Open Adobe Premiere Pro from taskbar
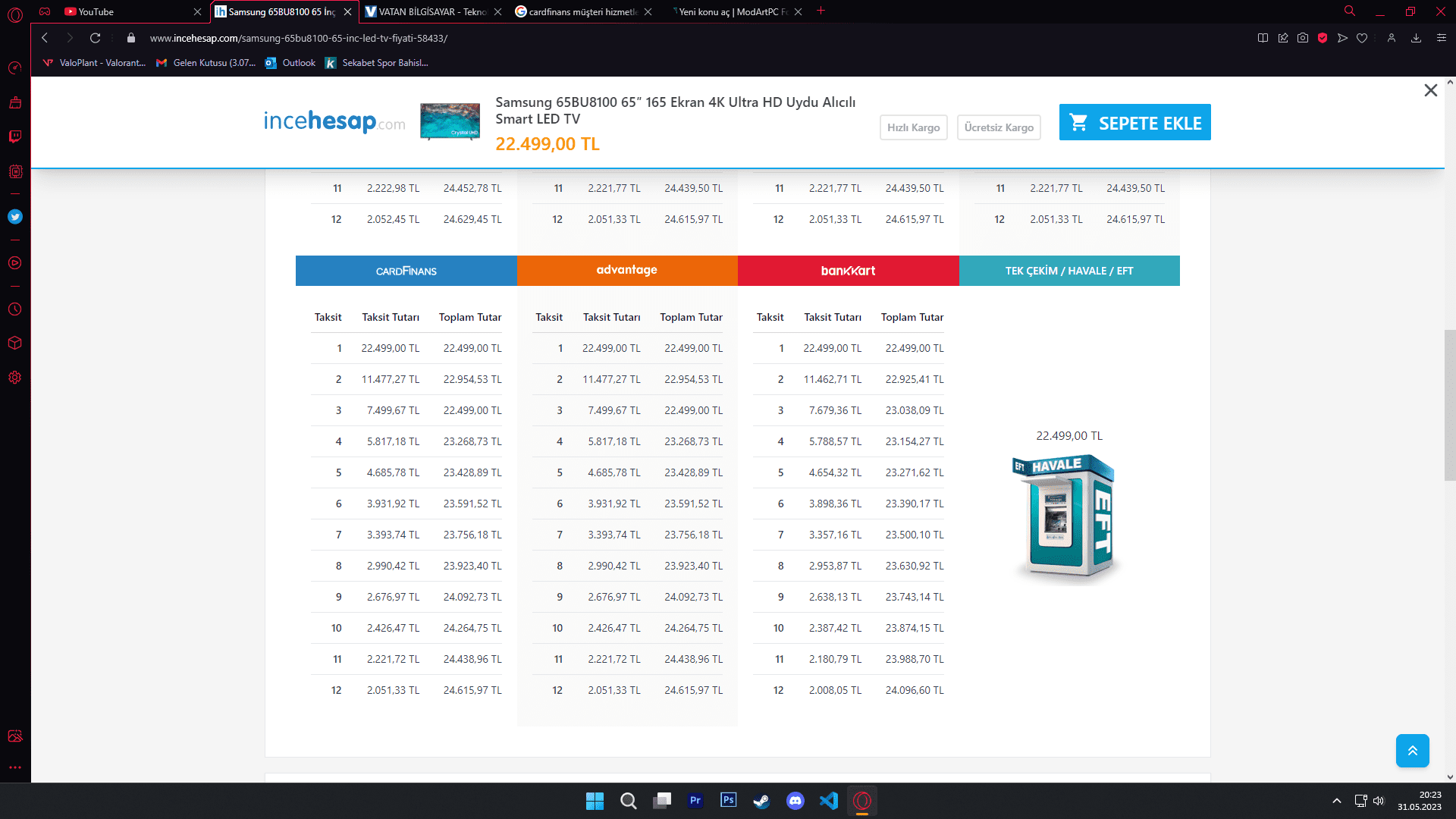The width and height of the screenshot is (1456, 819). tap(695, 801)
